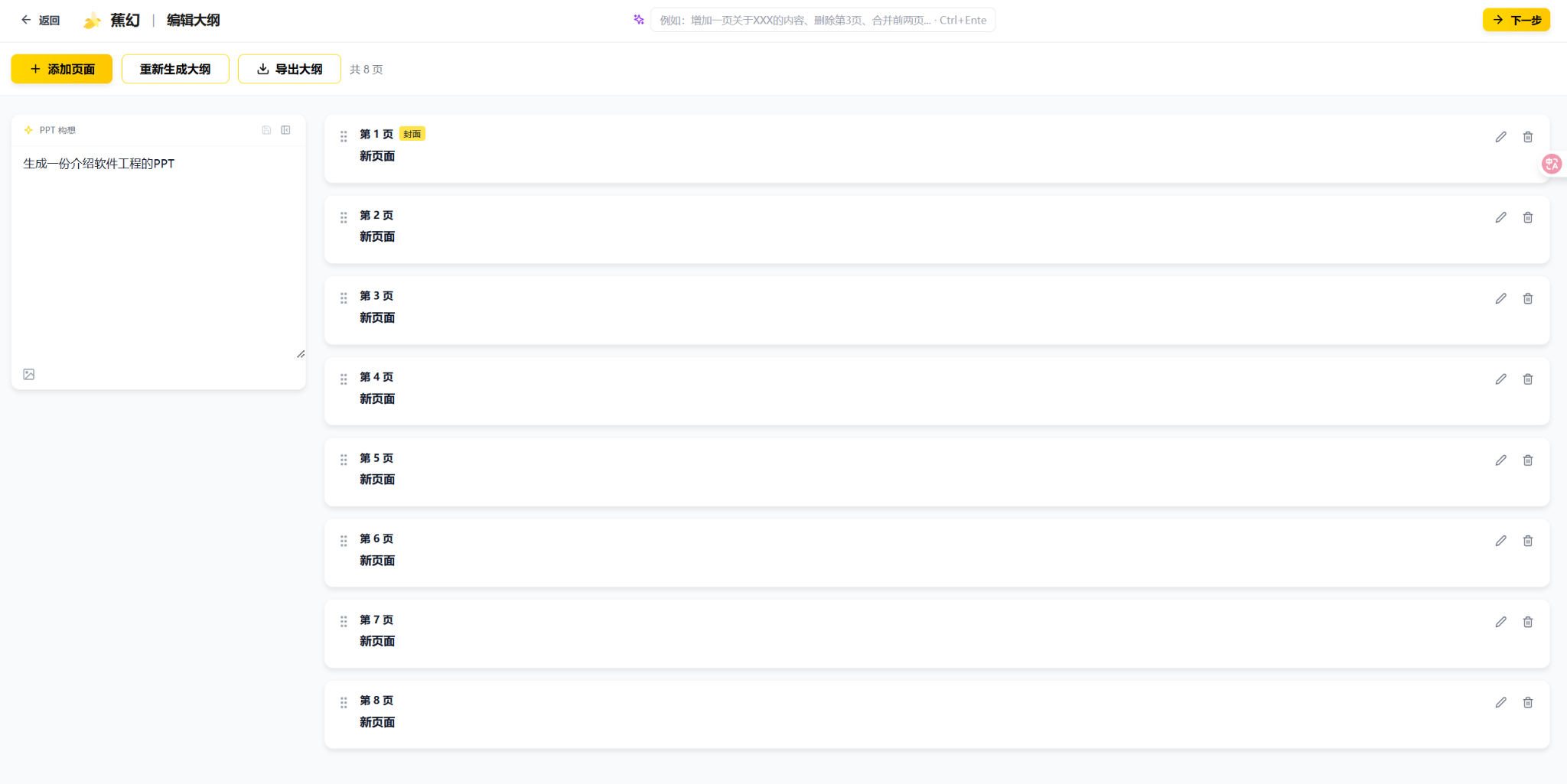
Task: Click the 封面 tag on page 1
Action: click(x=412, y=134)
